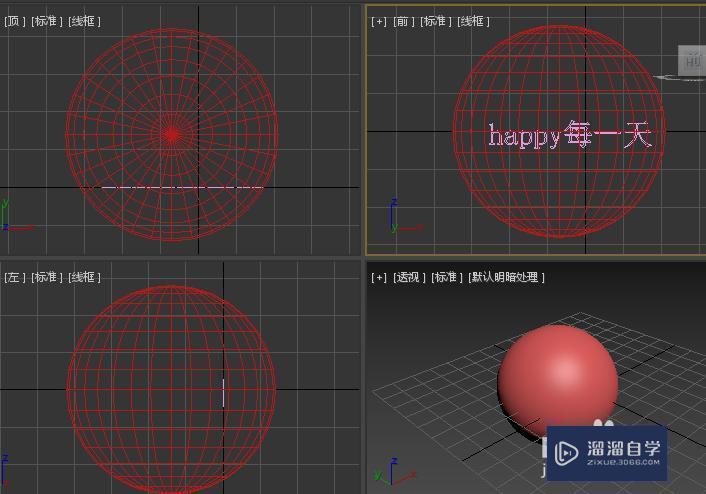Open [线框] shading menu in Top viewport
Image resolution: width=706 pixels, height=494 pixels.
[85, 21]
